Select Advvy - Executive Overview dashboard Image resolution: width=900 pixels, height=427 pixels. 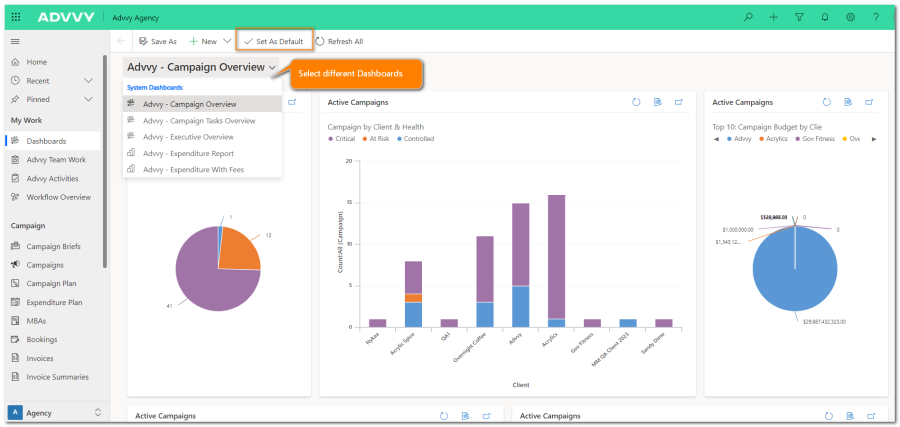pos(187,137)
